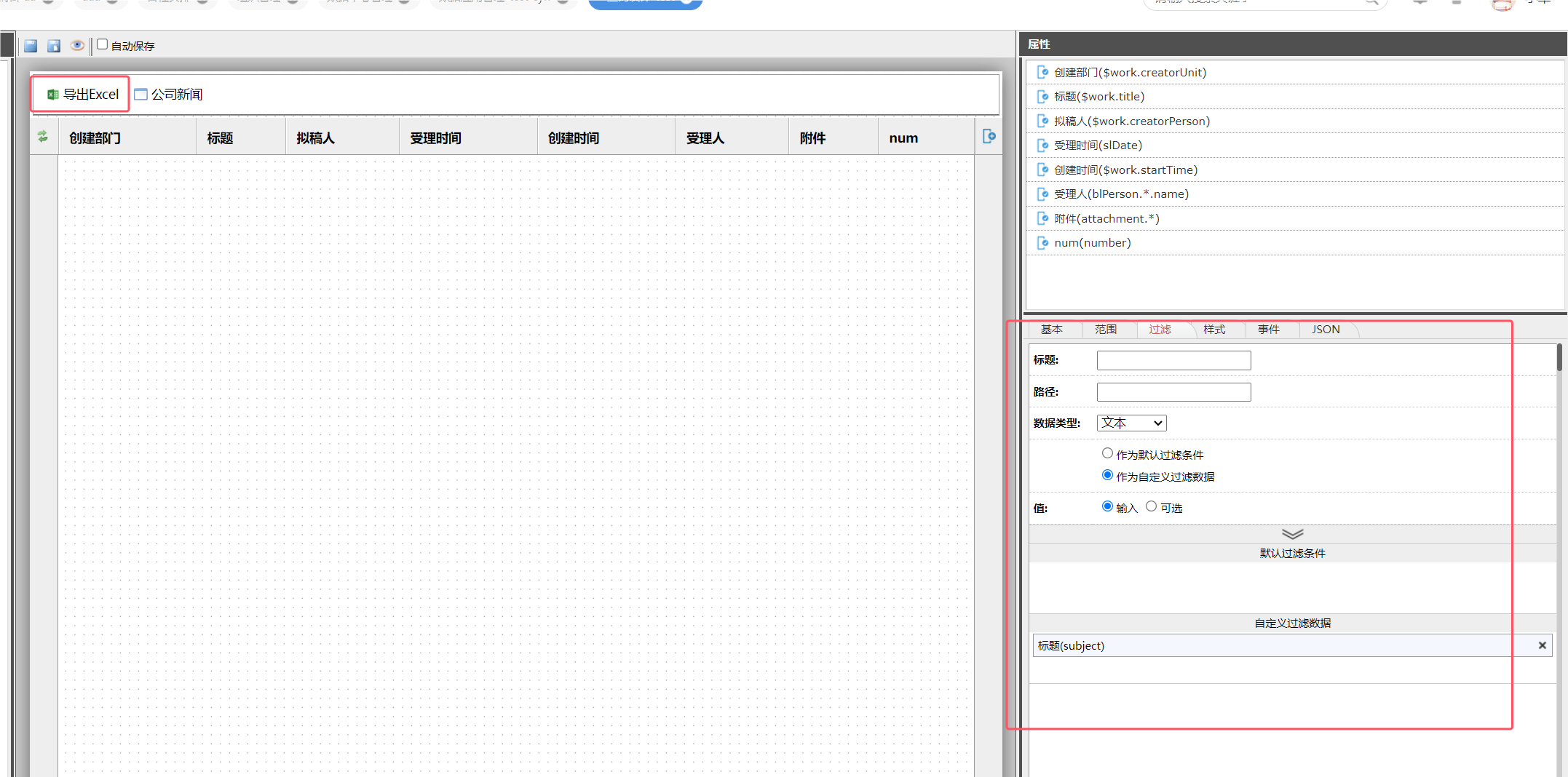The image size is (1568, 777).
Task: Click the 导出Excel button
Action: click(82, 95)
